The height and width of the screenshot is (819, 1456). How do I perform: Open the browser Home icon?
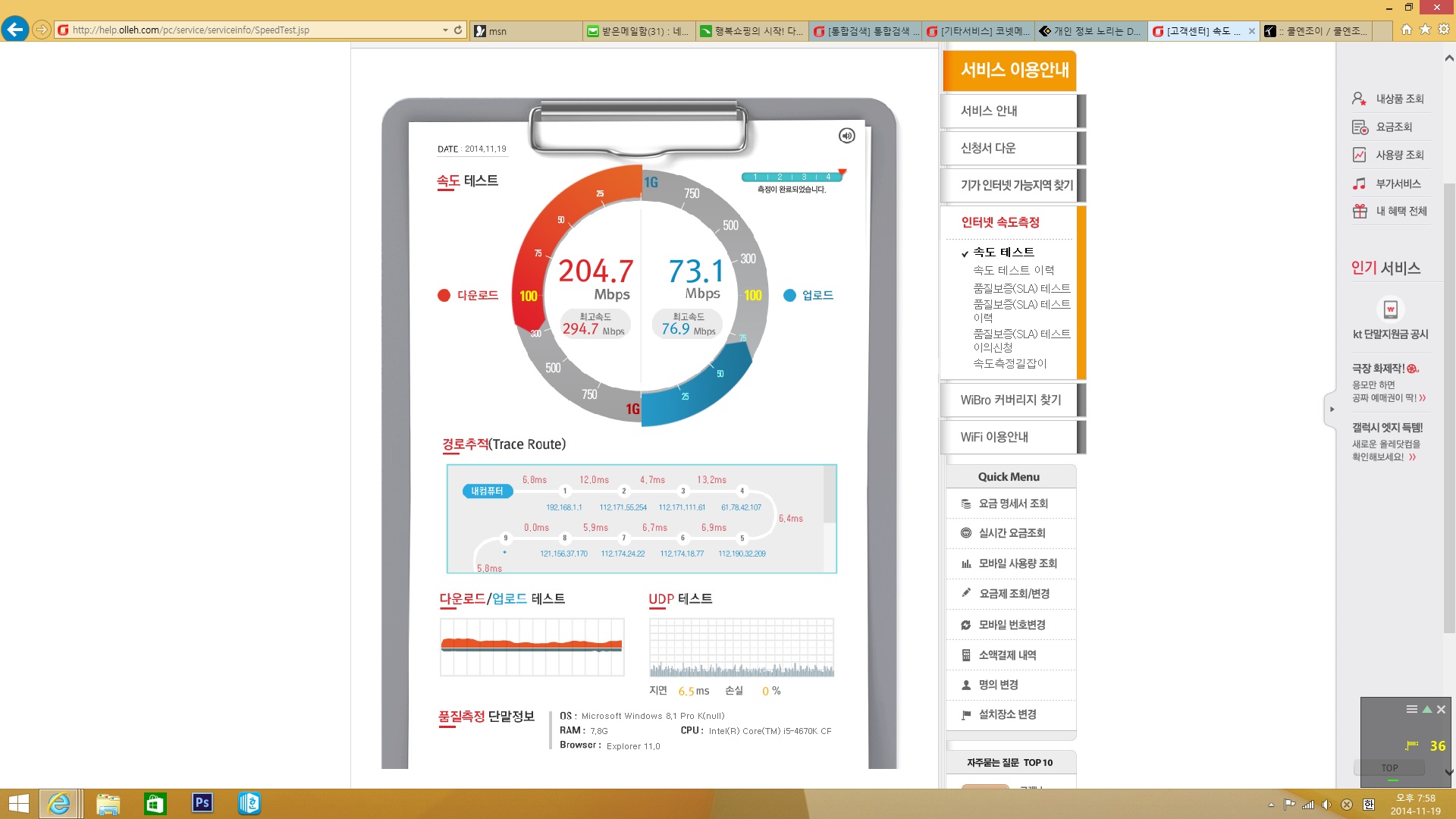pos(1407,30)
